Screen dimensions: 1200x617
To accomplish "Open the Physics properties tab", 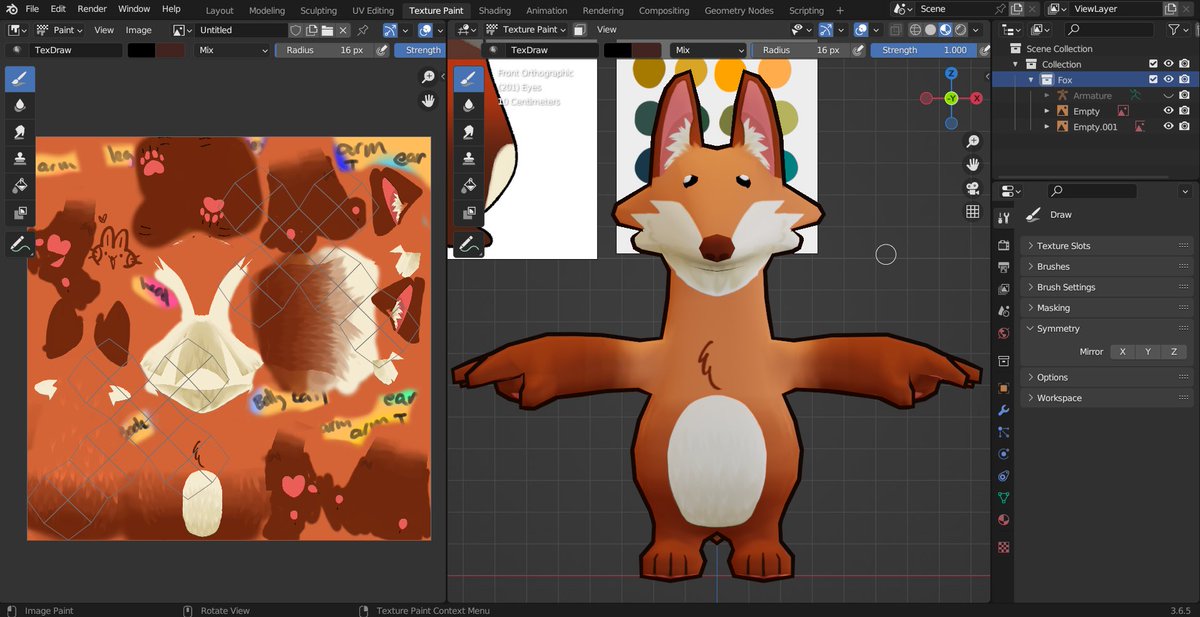I will [1003, 454].
